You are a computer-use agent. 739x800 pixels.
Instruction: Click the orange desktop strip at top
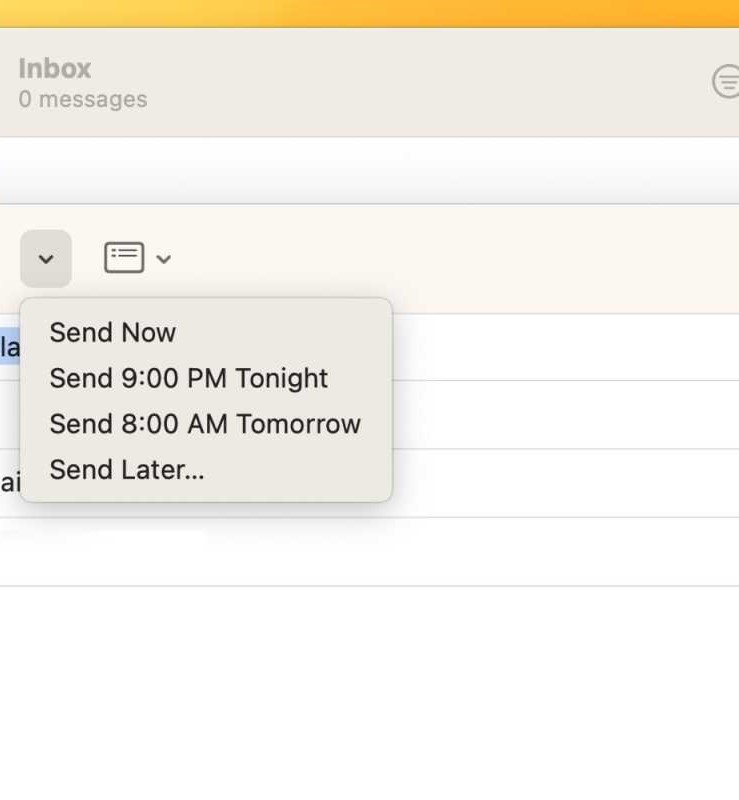tap(370, 13)
